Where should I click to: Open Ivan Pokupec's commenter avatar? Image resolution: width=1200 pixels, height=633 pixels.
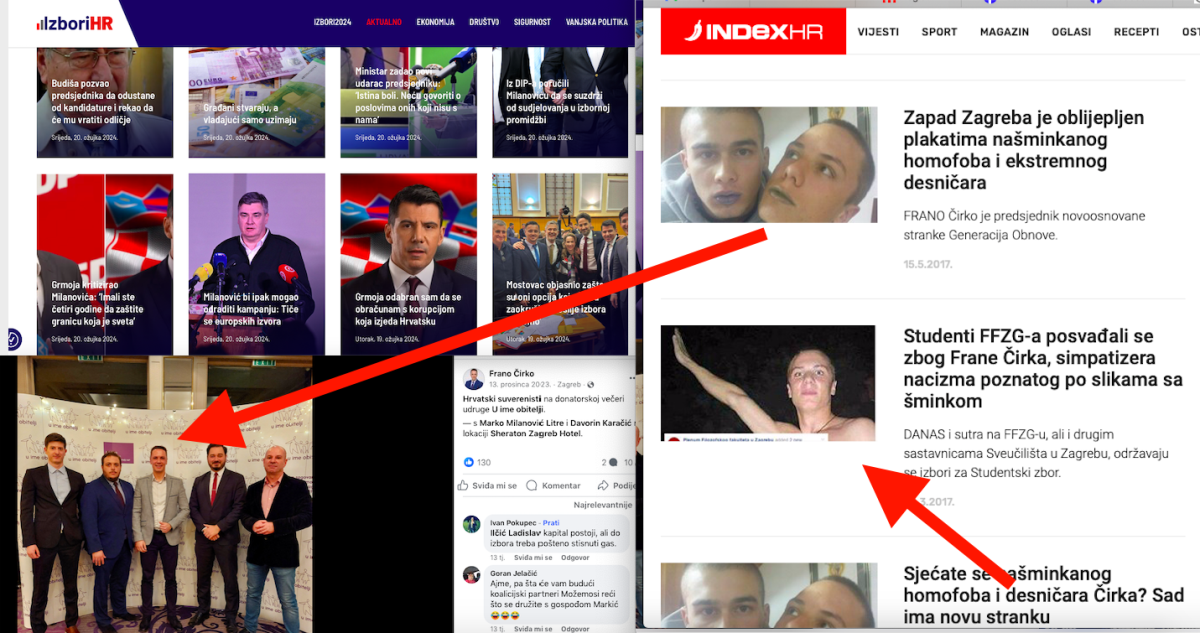click(x=471, y=524)
